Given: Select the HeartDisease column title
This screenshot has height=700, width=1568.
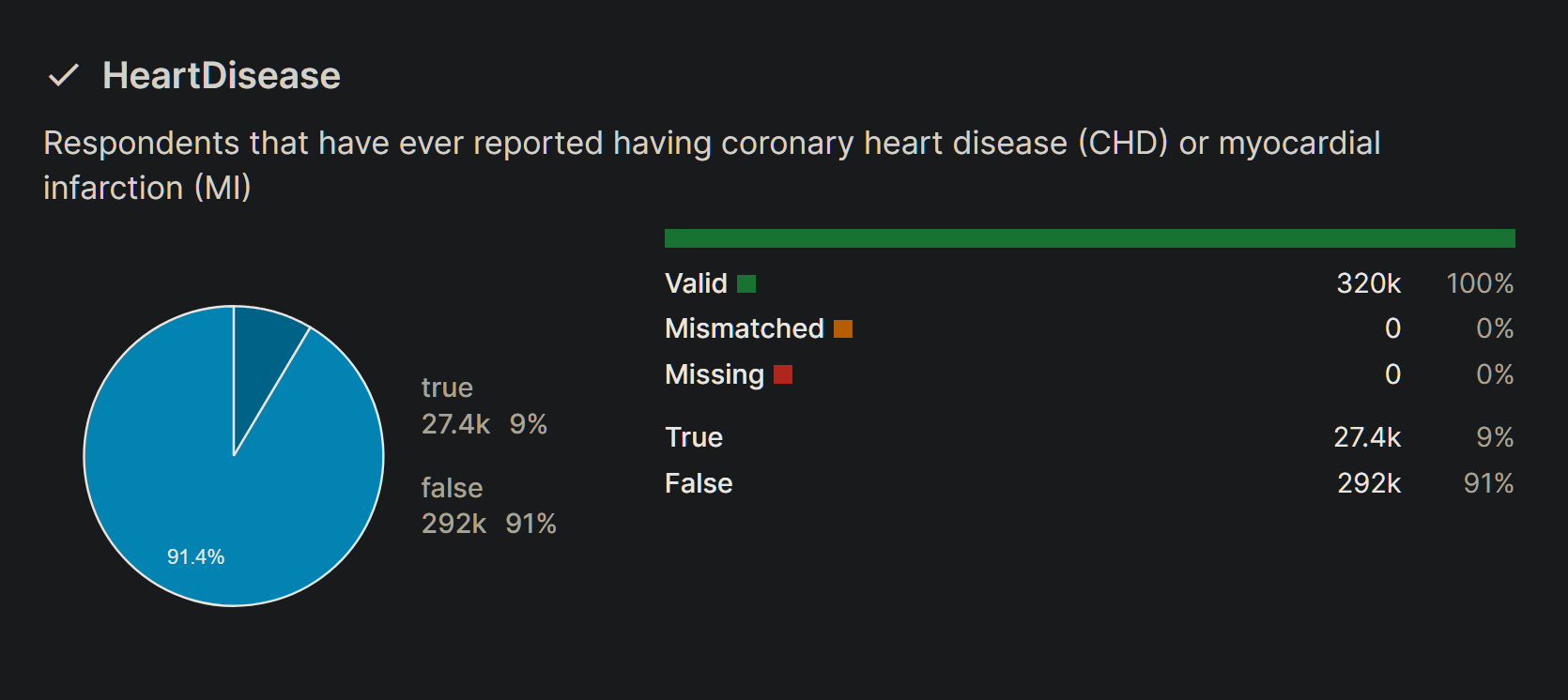Looking at the screenshot, I should [x=222, y=76].
